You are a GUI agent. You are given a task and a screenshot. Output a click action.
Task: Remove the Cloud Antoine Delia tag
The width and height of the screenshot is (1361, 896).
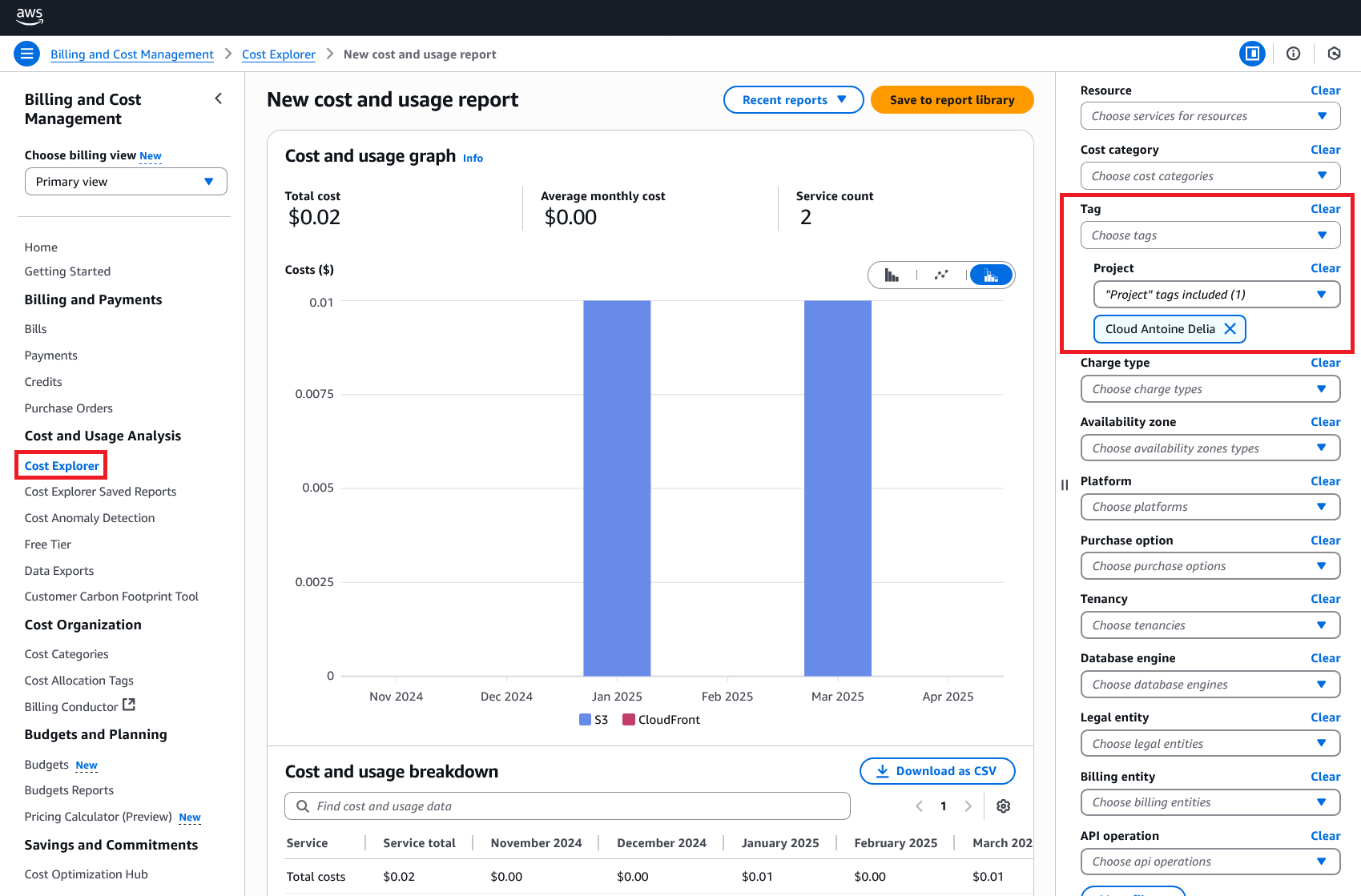[1230, 329]
